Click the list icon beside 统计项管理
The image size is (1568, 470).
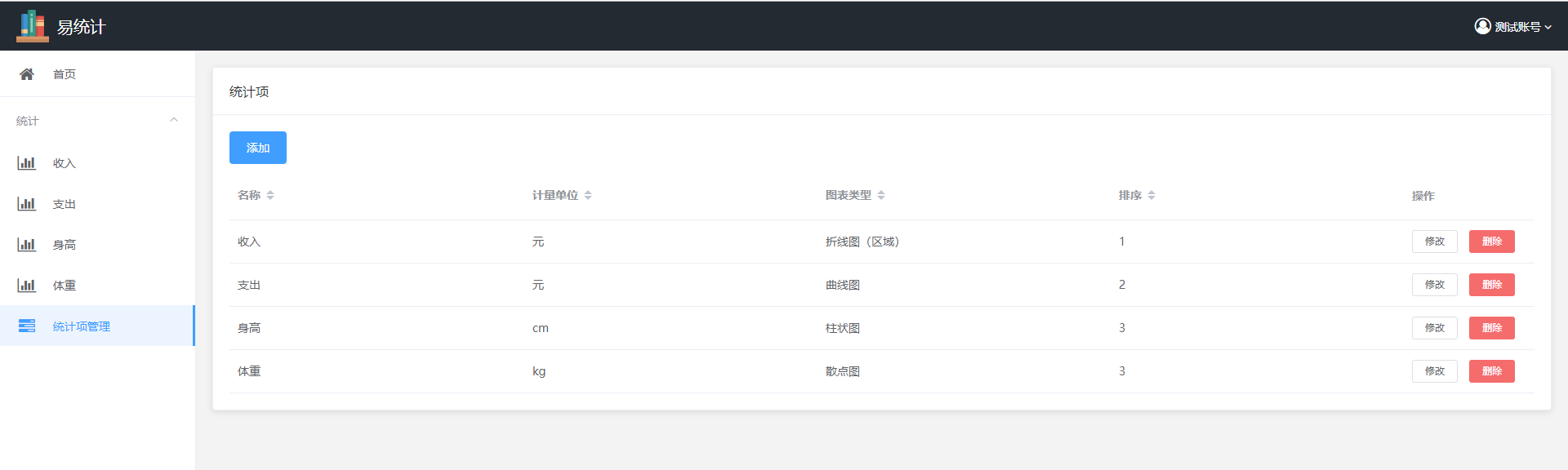pos(27,326)
